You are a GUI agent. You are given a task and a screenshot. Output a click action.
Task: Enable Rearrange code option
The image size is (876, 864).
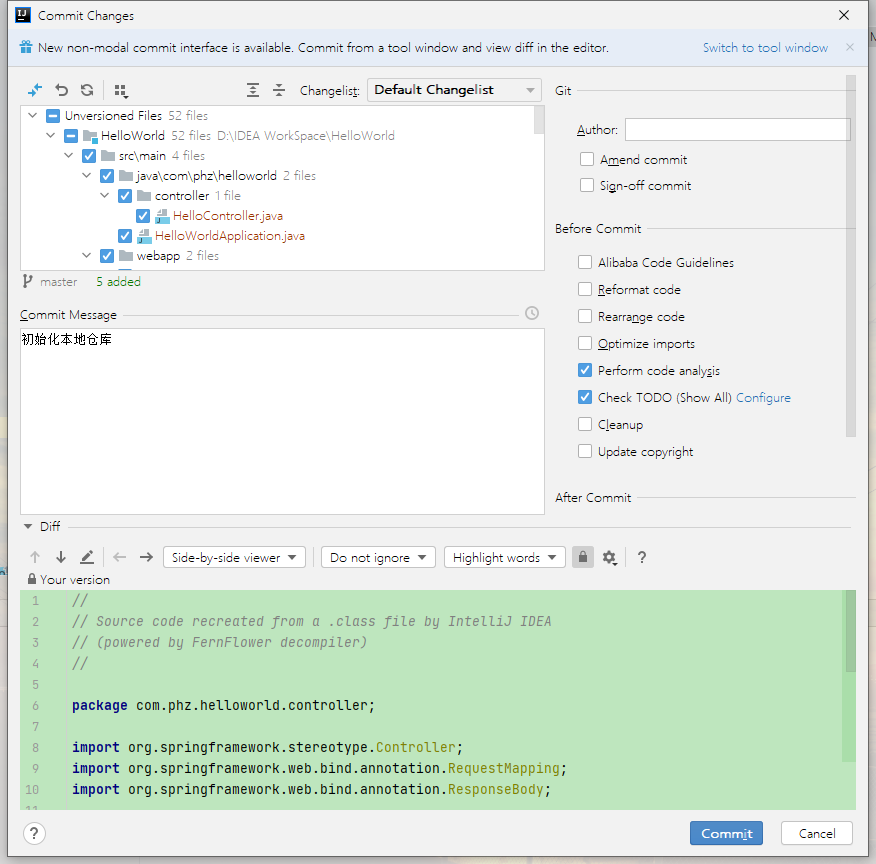[x=584, y=317]
